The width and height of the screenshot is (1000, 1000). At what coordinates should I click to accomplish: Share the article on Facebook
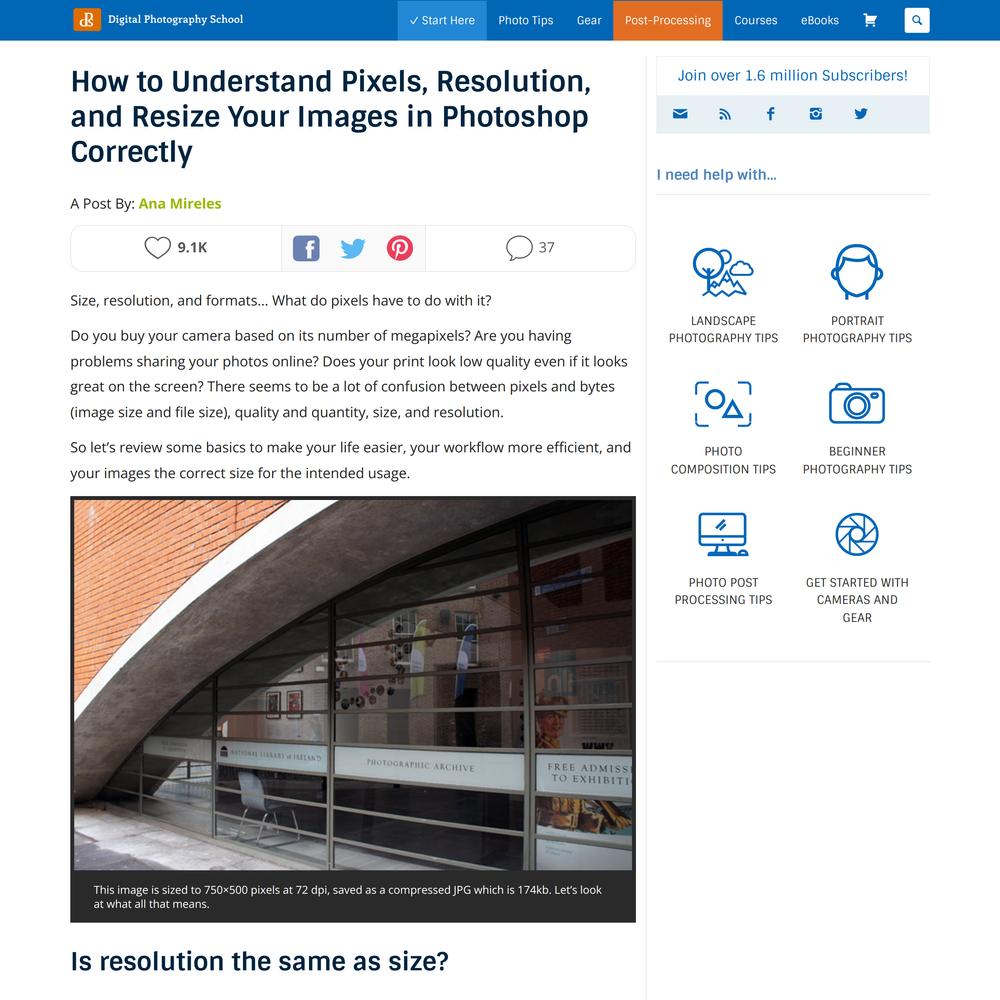pos(306,248)
